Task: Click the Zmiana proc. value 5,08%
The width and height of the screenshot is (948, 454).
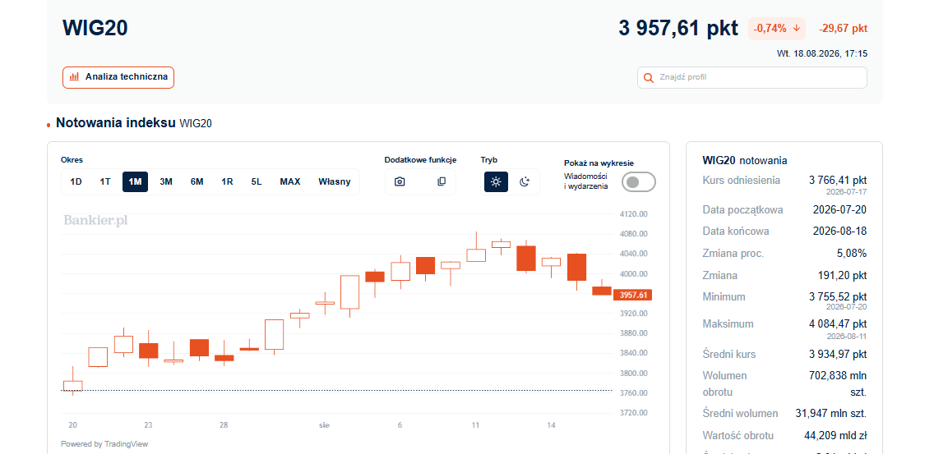Action: tap(852, 253)
